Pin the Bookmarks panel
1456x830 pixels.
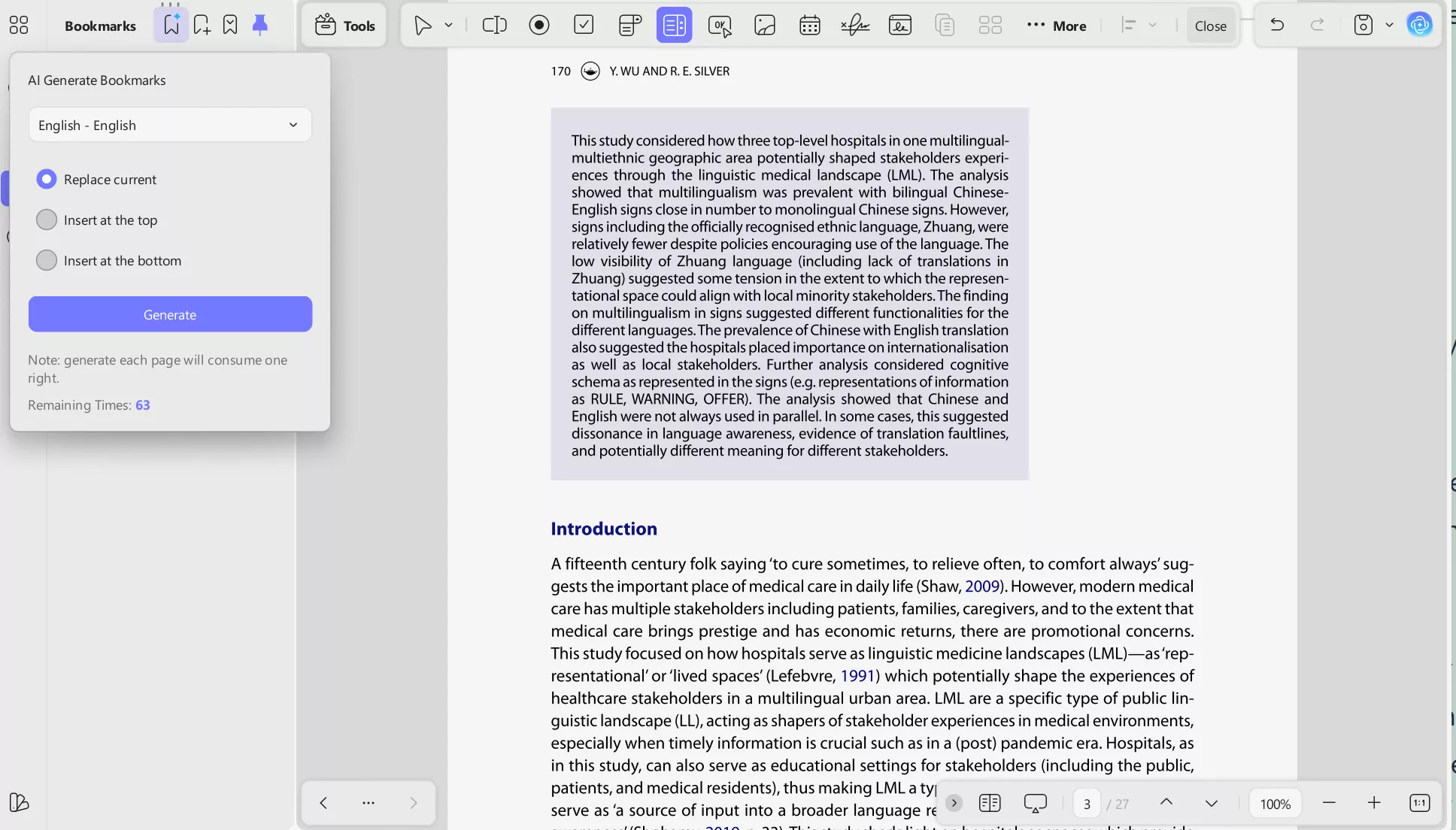260,24
